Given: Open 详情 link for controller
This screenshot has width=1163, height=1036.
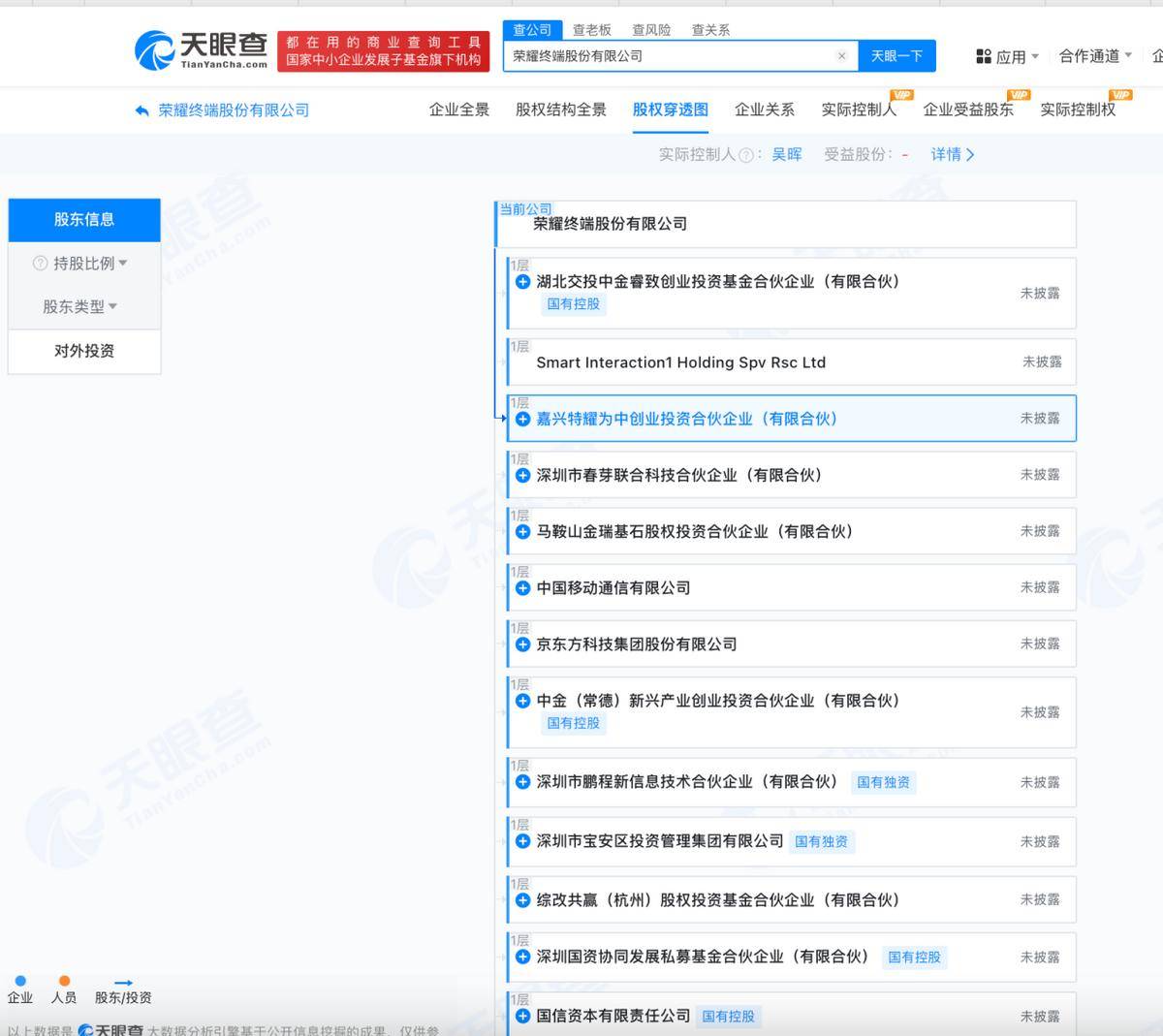Looking at the screenshot, I should coord(953,155).
